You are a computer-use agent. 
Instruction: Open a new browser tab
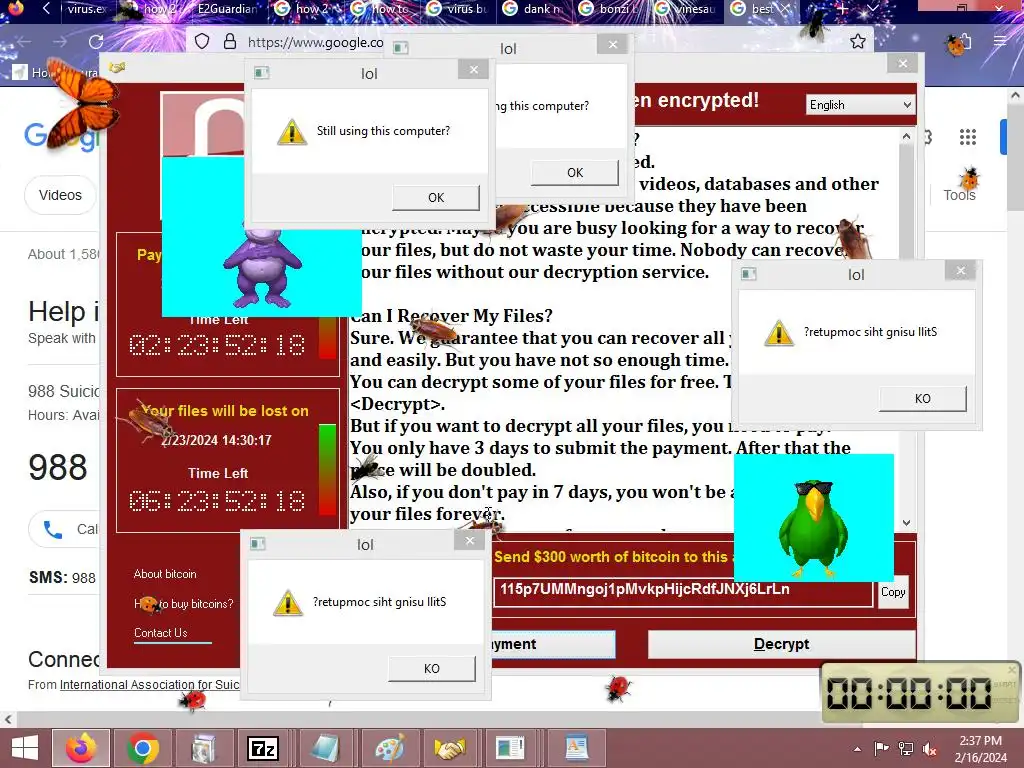842,9
